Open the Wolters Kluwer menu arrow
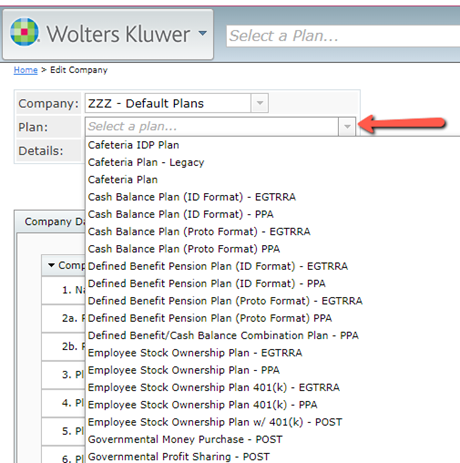Screen dimensions: 460x463 pos(202,33)
